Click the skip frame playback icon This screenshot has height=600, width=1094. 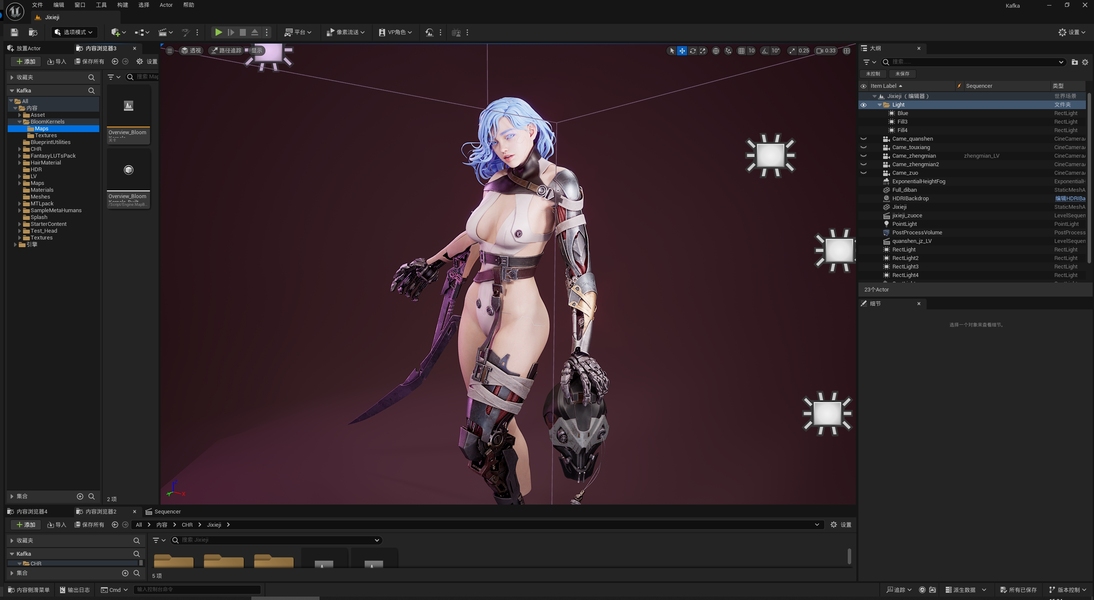point(231,32)
